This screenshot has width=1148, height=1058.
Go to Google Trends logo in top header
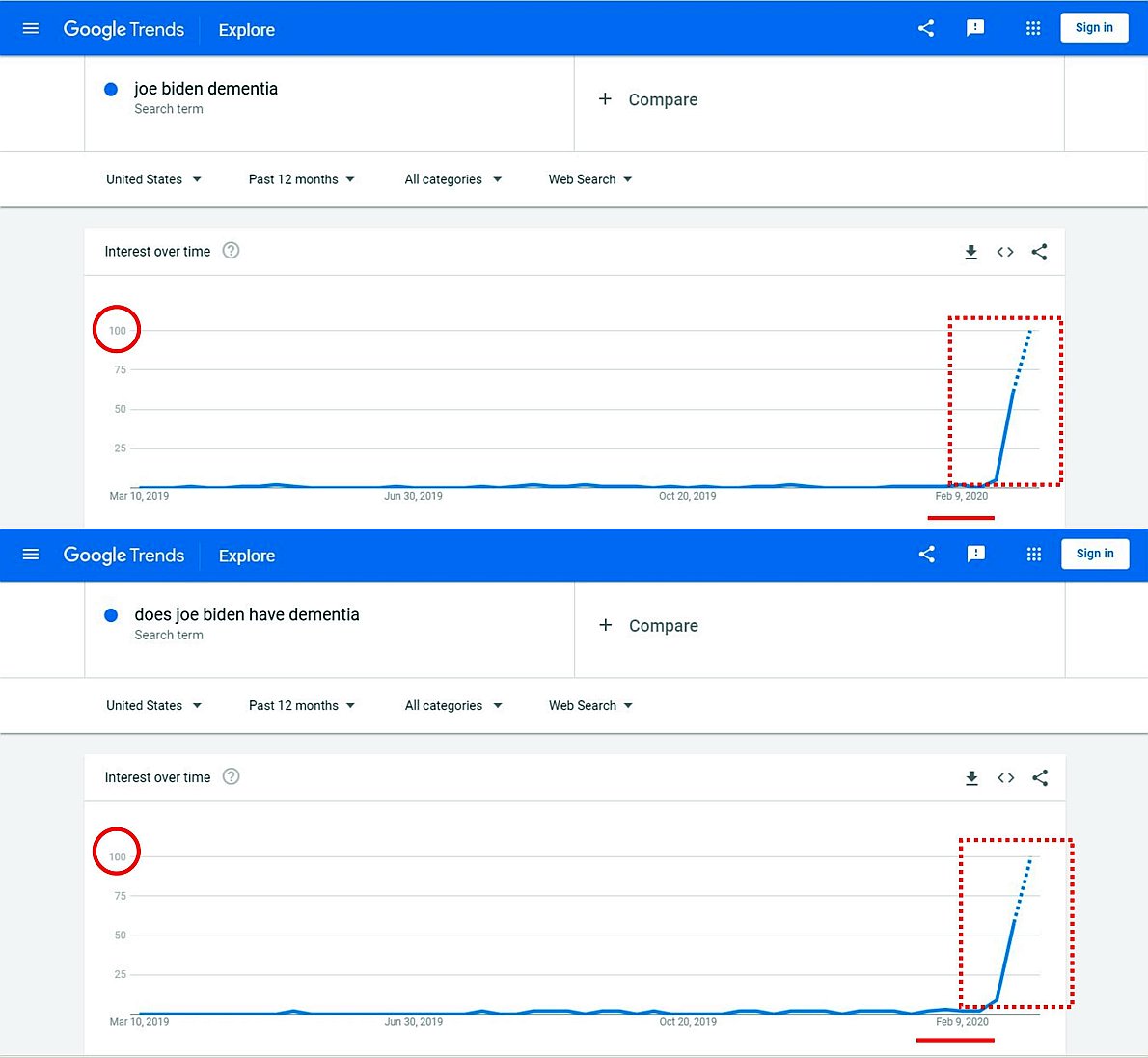(x=123, y=29)
